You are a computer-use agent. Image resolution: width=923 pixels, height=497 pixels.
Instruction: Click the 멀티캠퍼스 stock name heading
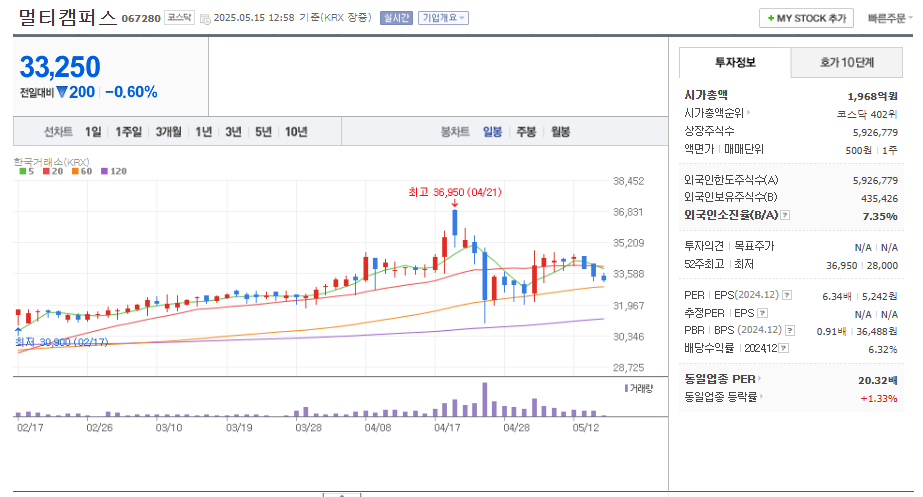click(x=68, y=18)
